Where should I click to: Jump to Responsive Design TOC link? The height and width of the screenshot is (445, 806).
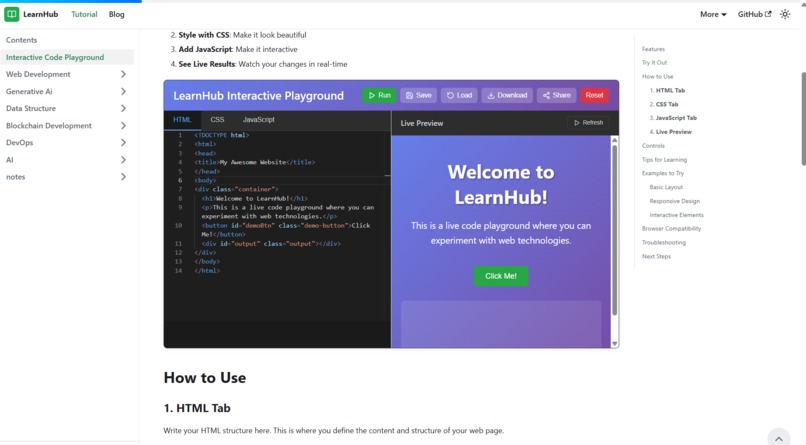click(674, 201)
